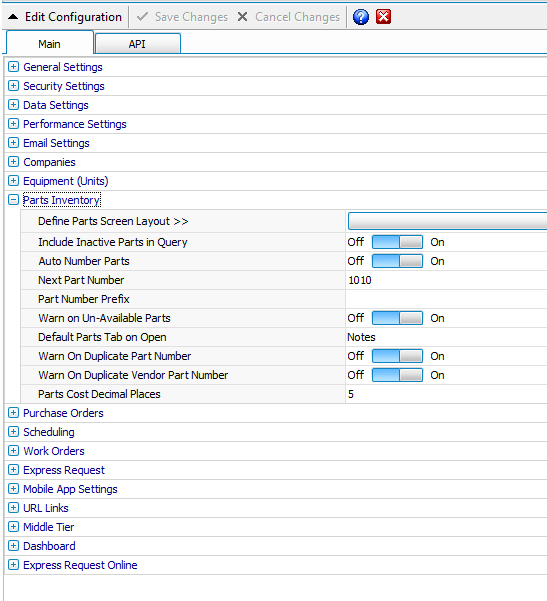547x601 pixels.
Task: Click the Mobile App Settings heading text
Action: point(70,489)
